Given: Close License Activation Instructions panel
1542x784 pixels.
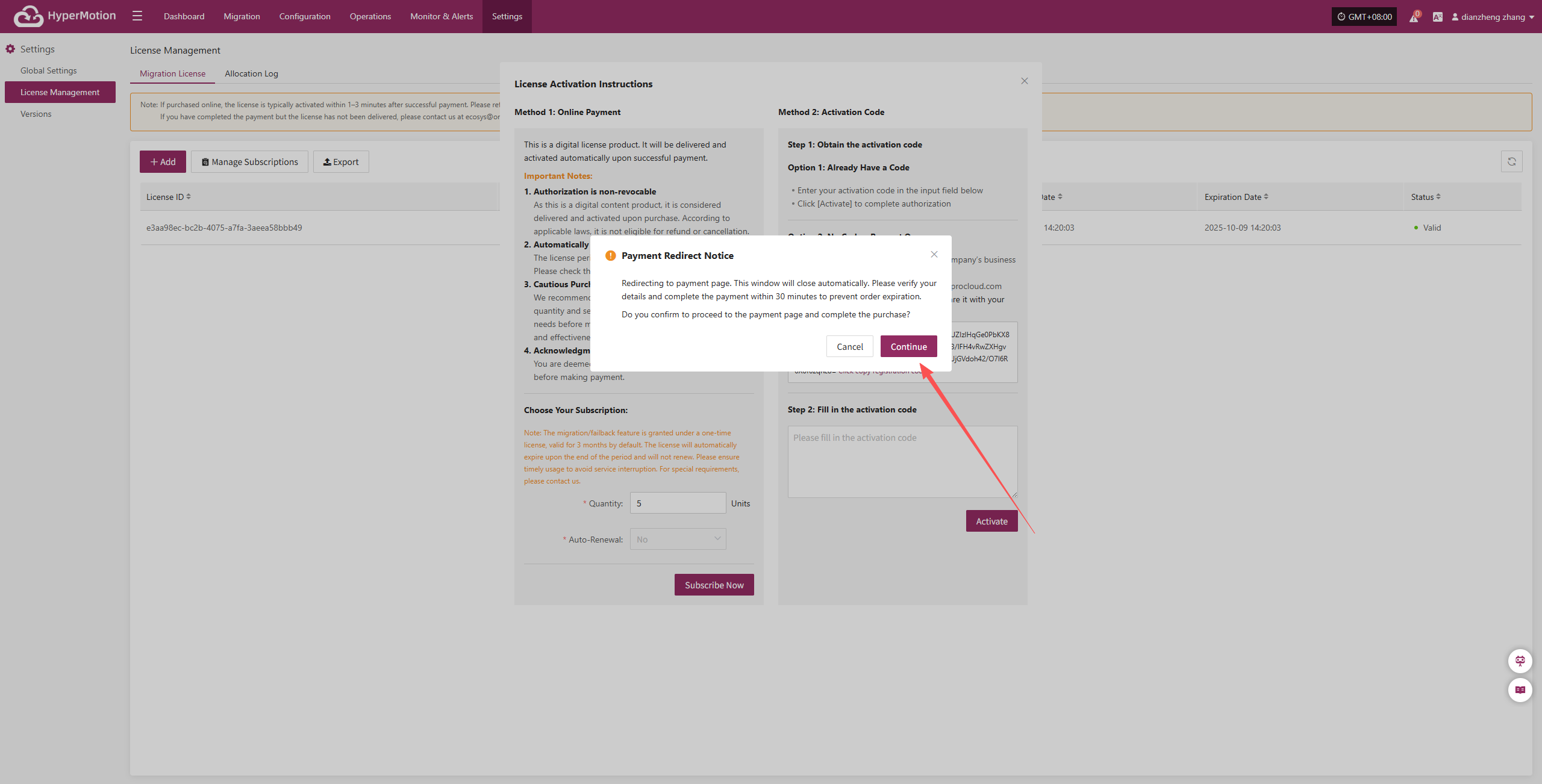Looking at the screenshot, I should pos(1024,81).
